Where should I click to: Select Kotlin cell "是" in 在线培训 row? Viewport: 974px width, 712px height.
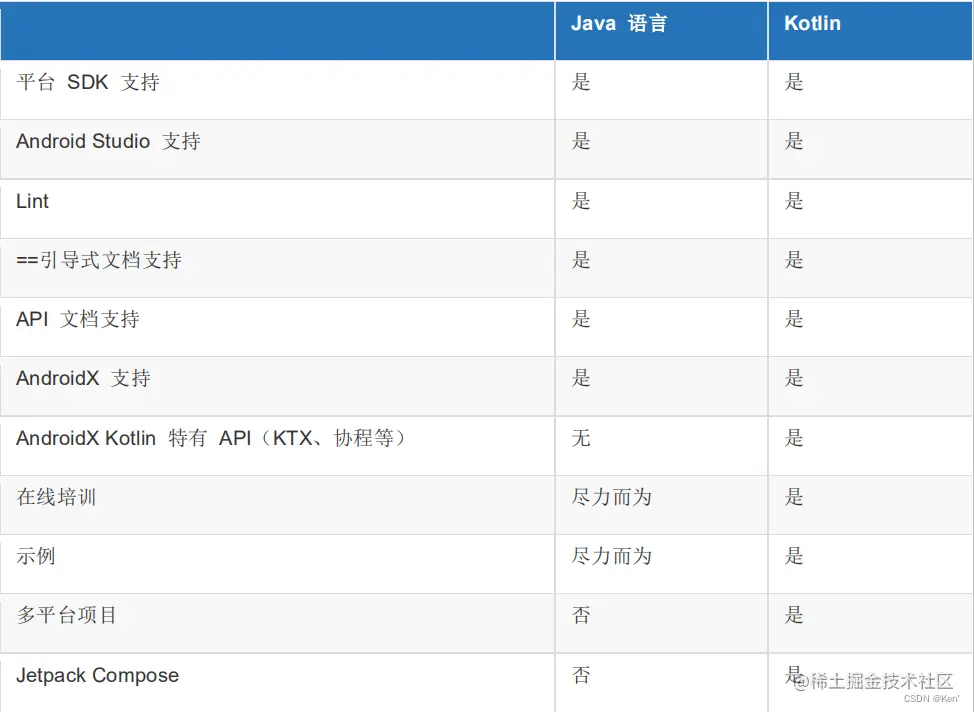pyautogui.click(x=794, y=496)
